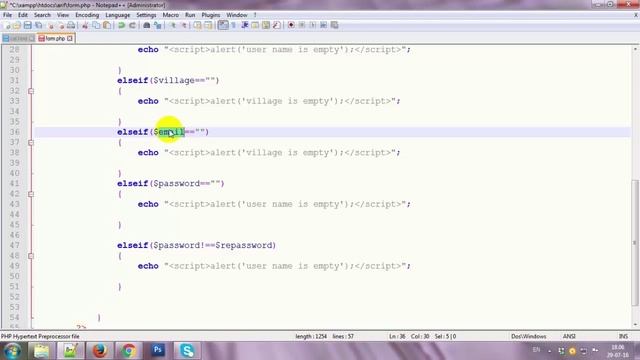Click the Close document toolbar icon
Viewport: 640px width, 360px height.
(x=51, y=25)
